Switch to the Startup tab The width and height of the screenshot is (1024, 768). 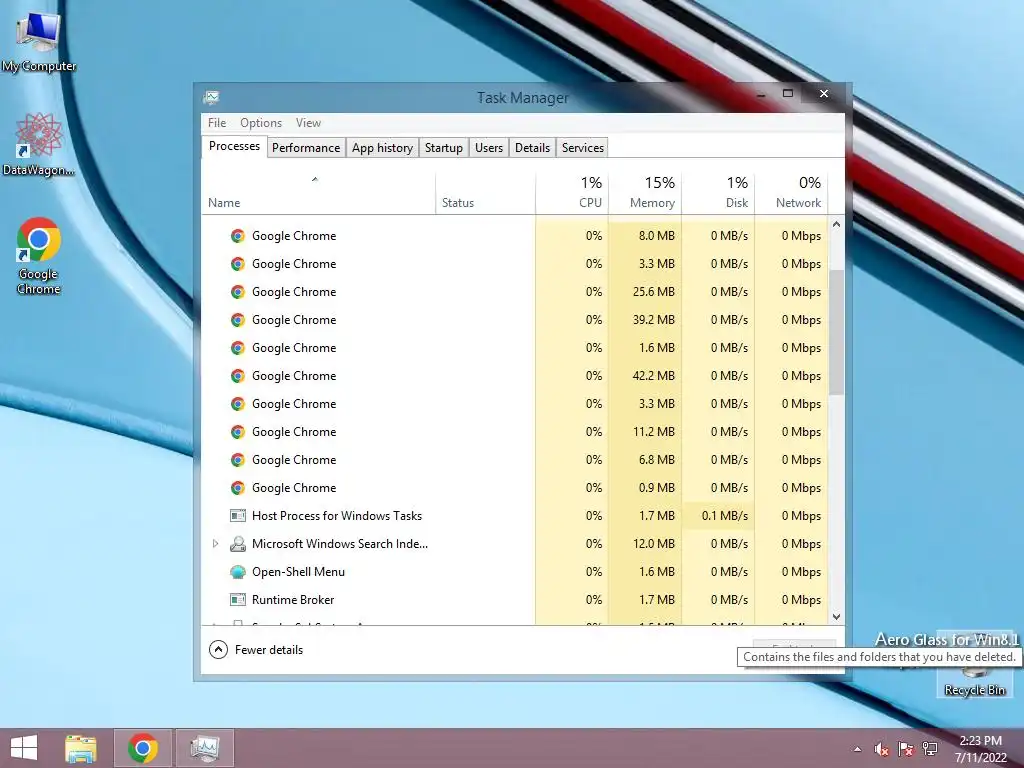pos(443,148)
